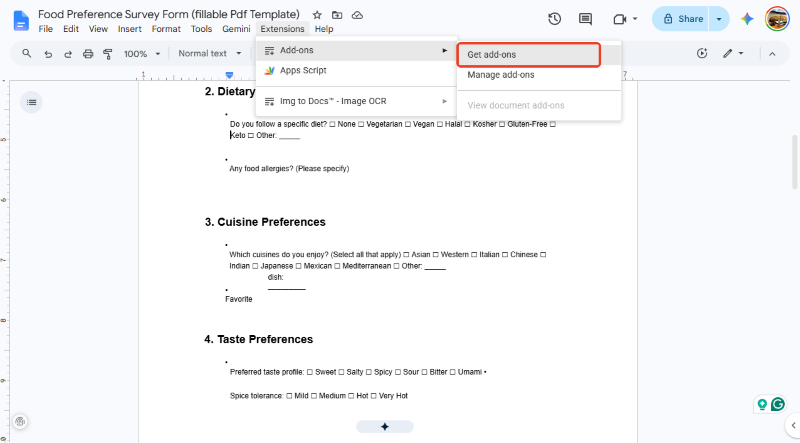The height and width of the screenshot is (443, 800).
Task: Print the document using printer icon
Action: pos(88,54)
